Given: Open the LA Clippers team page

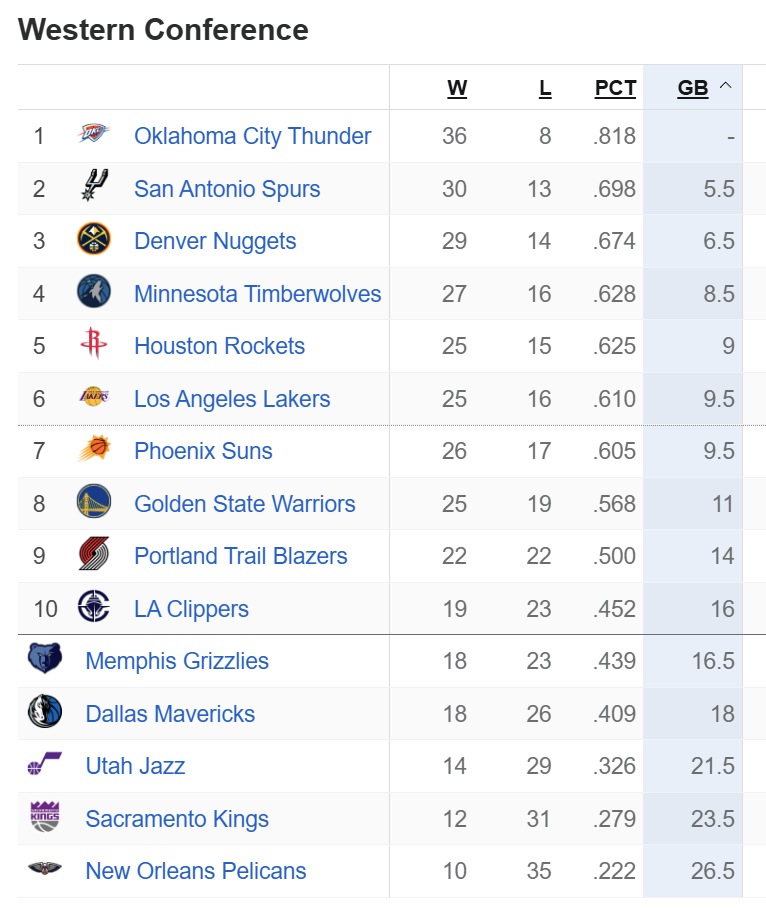Looking at the screenshot, I should [191, 609].
